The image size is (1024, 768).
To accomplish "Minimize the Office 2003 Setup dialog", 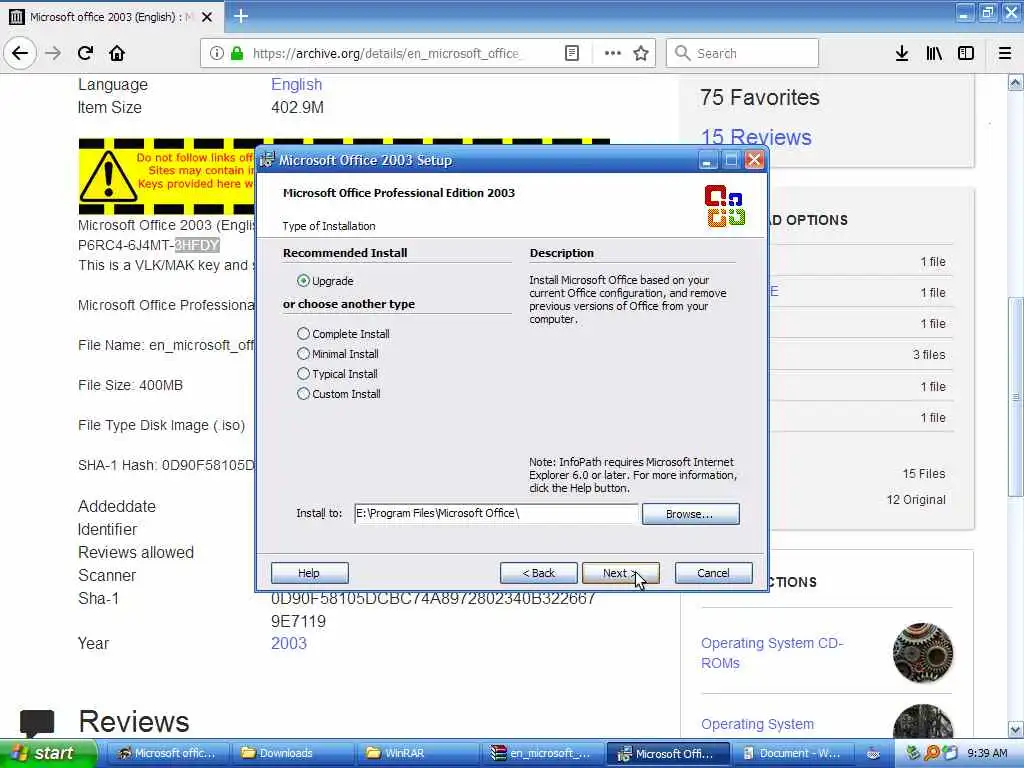I will click(707, 160).
